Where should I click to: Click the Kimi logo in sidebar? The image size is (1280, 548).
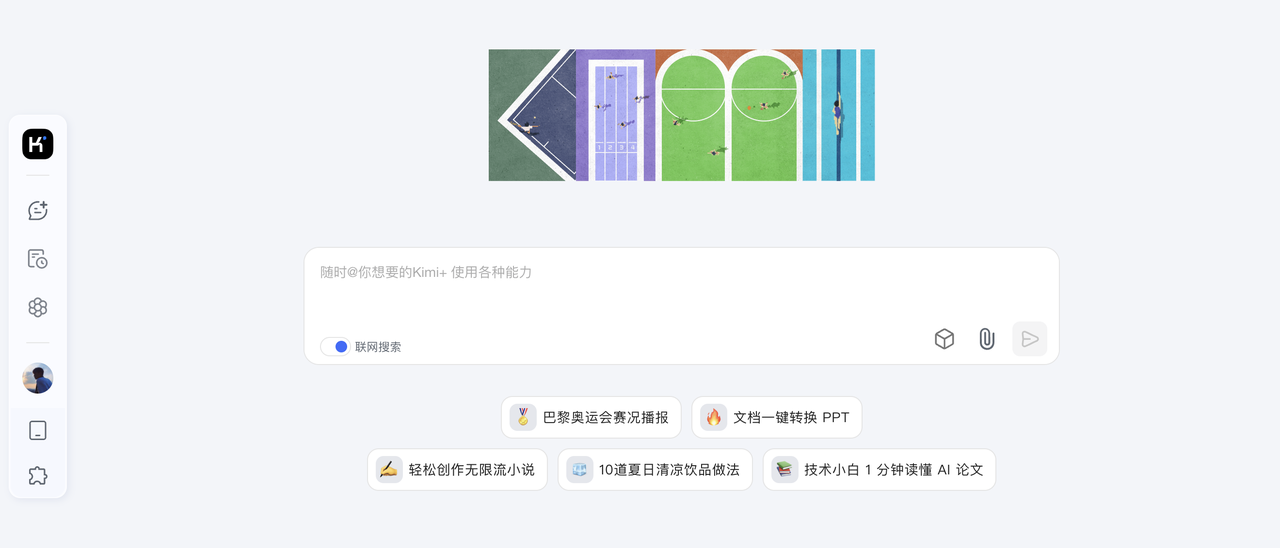pyautogui.click(x=38, y=144)
